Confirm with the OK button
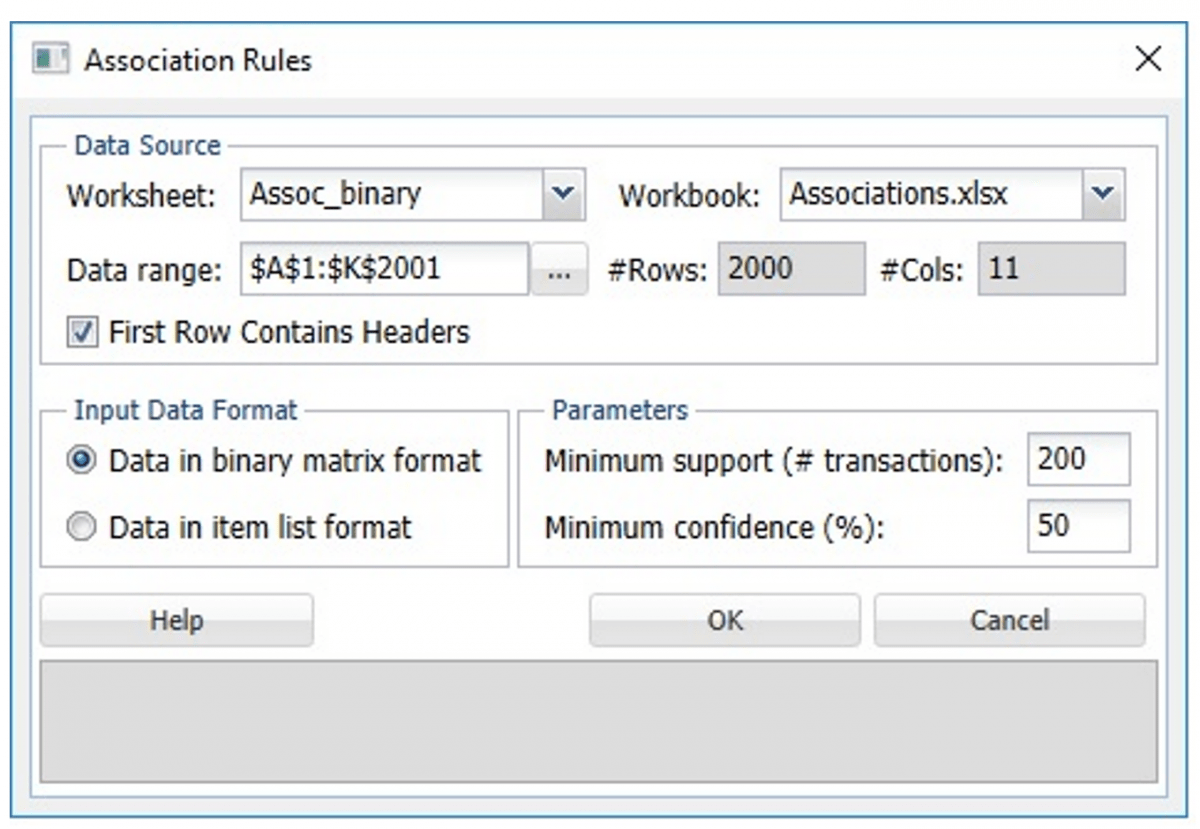Image resolution: width=1200 pixels, height=829 pixels. click(x=724, y=620)
